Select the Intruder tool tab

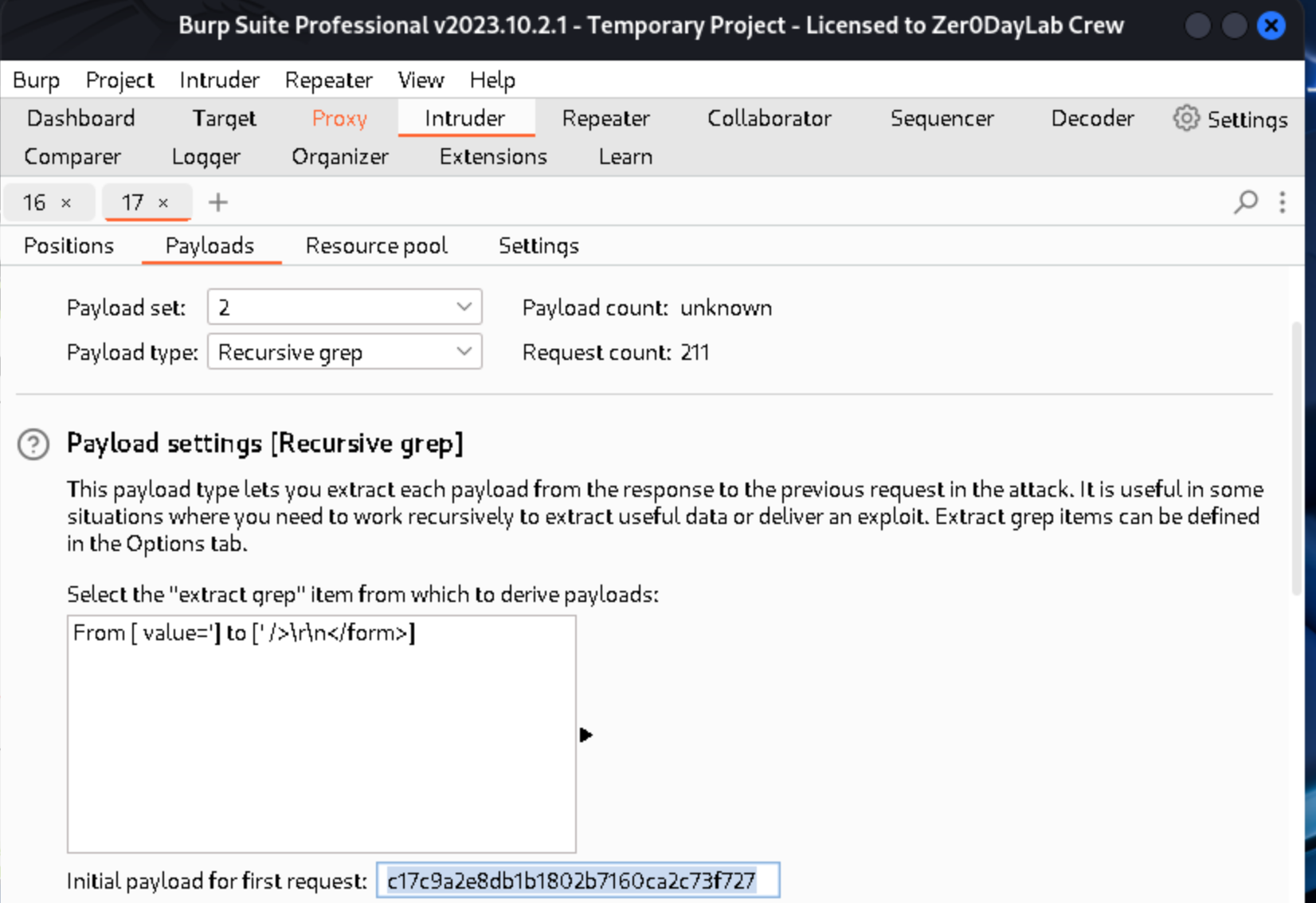tap(465, 119)
